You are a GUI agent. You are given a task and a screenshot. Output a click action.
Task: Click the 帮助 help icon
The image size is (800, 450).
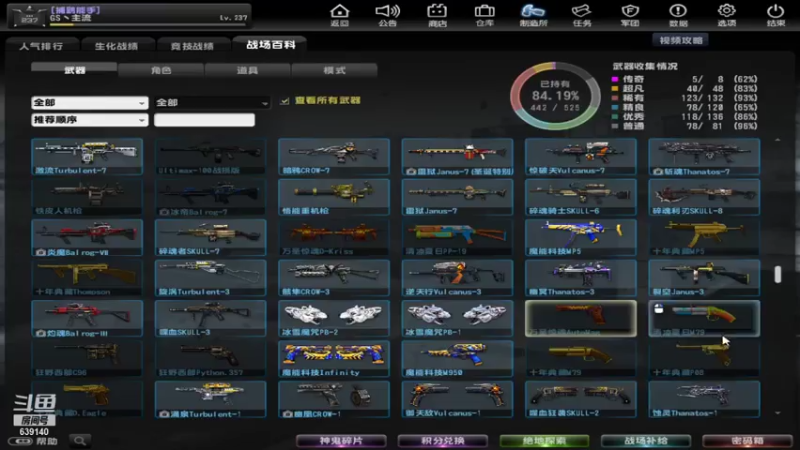(33, 441)
